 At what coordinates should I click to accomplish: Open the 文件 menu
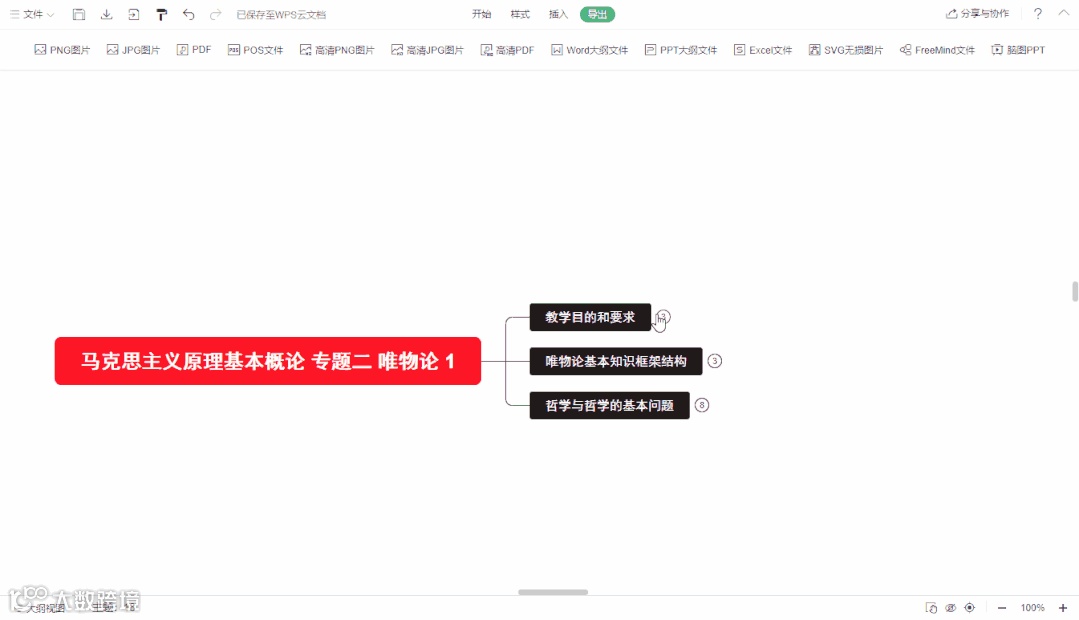point(32,14)
